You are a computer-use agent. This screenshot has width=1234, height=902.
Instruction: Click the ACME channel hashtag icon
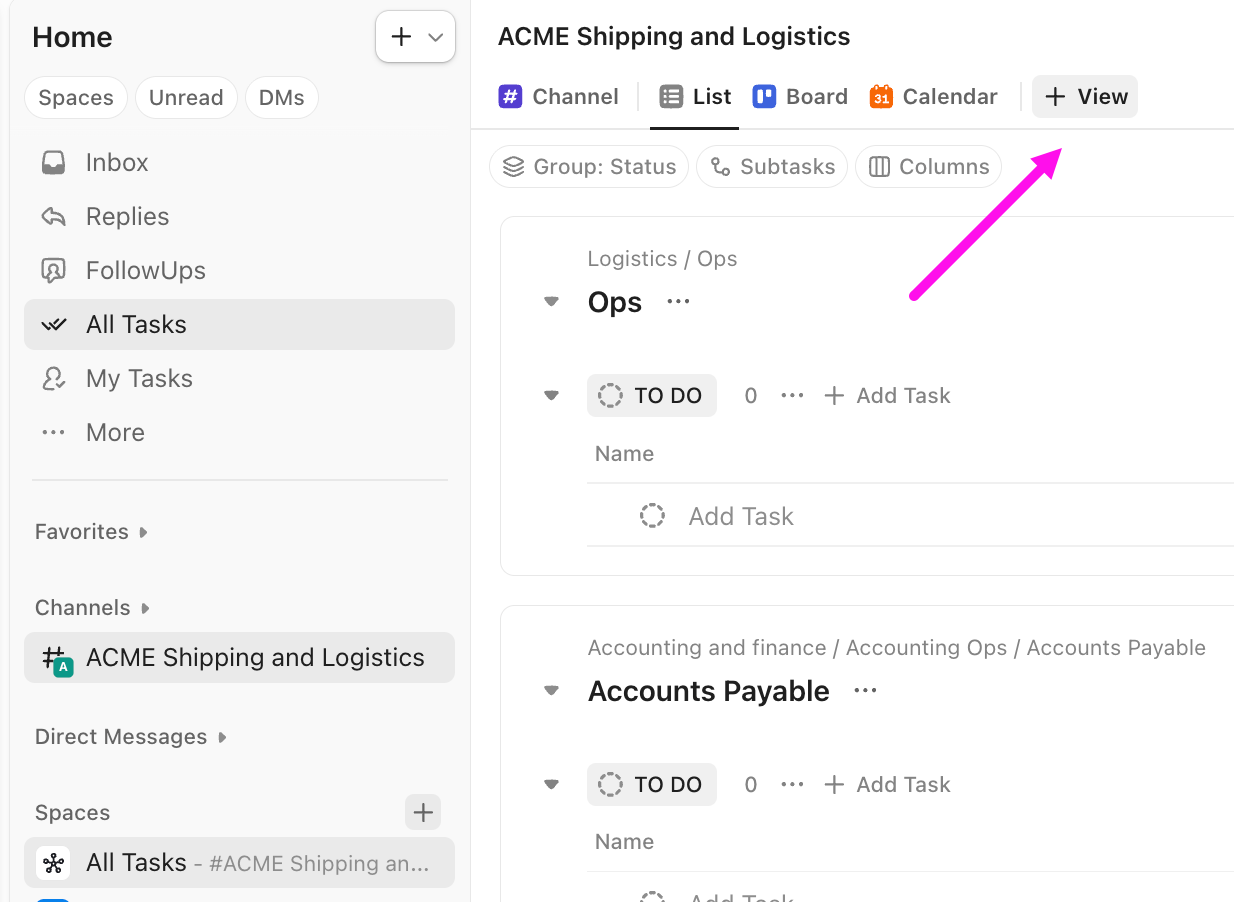[x=55, y=658]
